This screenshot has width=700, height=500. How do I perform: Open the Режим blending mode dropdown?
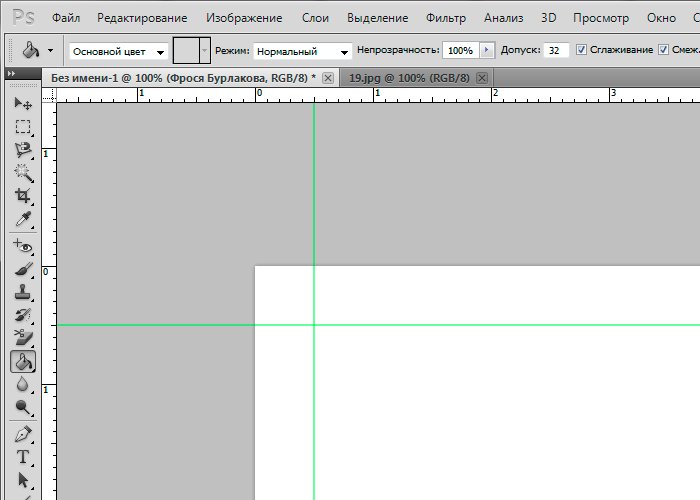click(302, 51)
